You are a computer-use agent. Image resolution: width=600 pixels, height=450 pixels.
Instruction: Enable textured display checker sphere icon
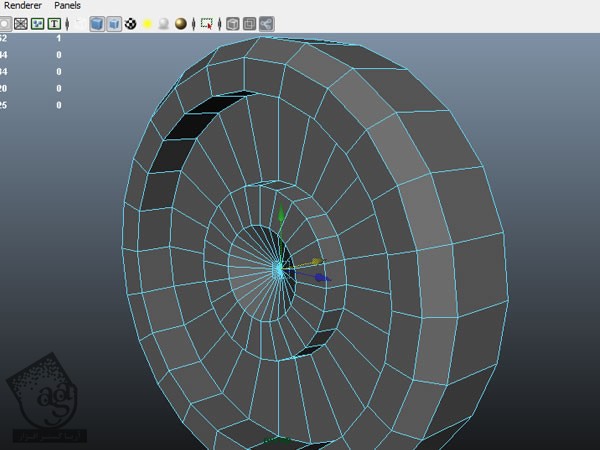tap(130, 24)
